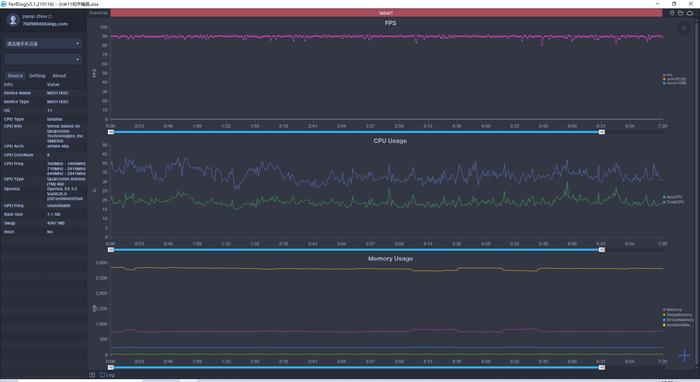Switch to the Setting tab
700x382 pixels.
tap(37, 76)
